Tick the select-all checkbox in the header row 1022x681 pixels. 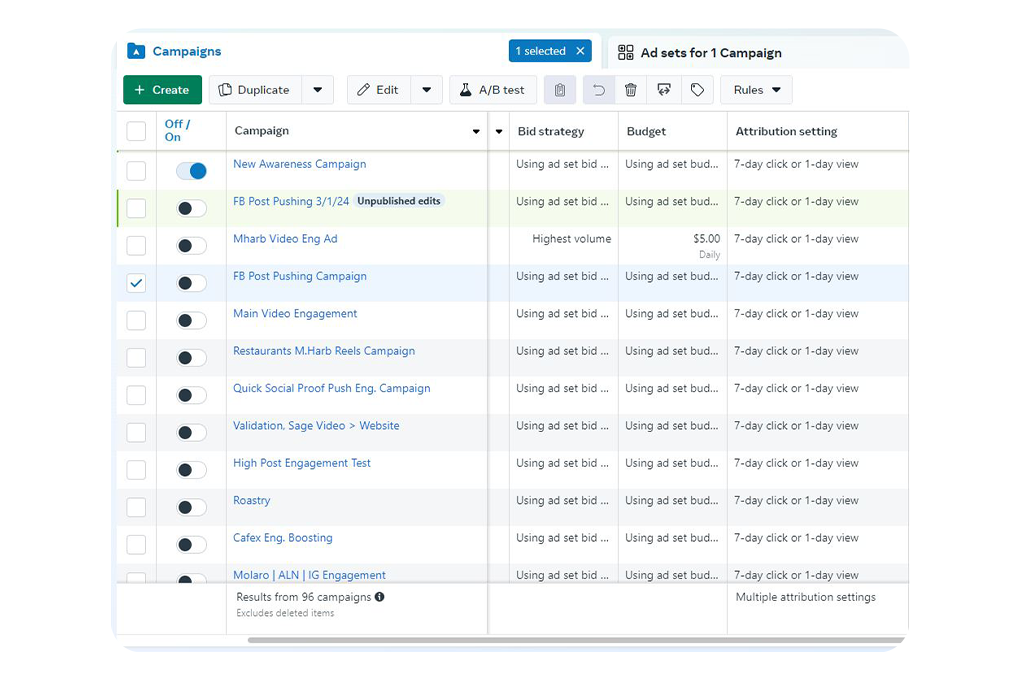[136, 131]
